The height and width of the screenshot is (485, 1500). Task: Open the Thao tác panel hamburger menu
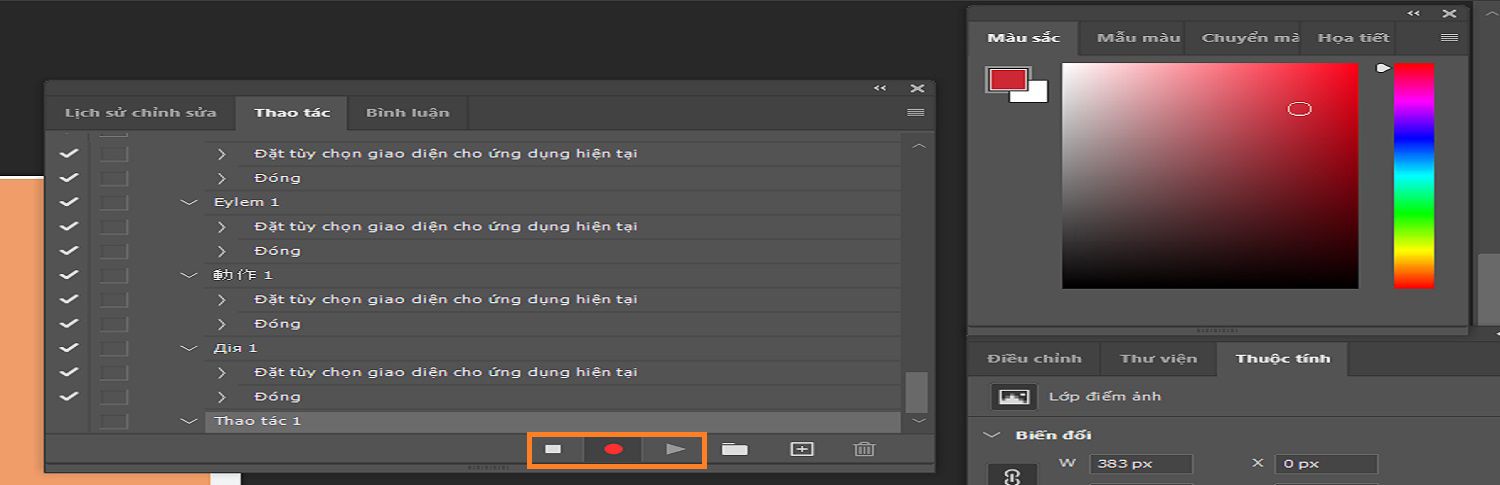[915, 113]
